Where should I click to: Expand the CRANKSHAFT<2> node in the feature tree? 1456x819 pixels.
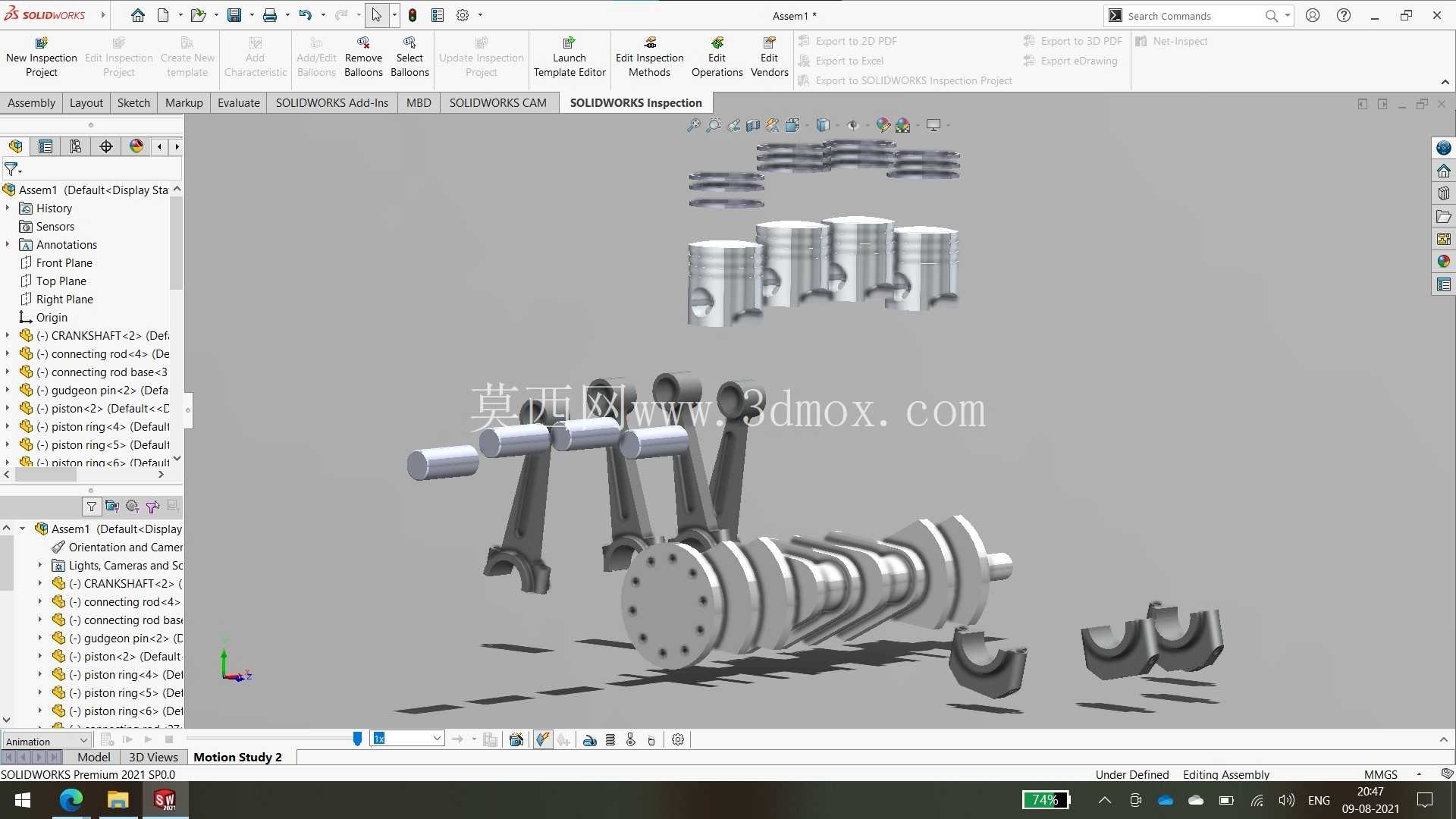pos(8,335)
